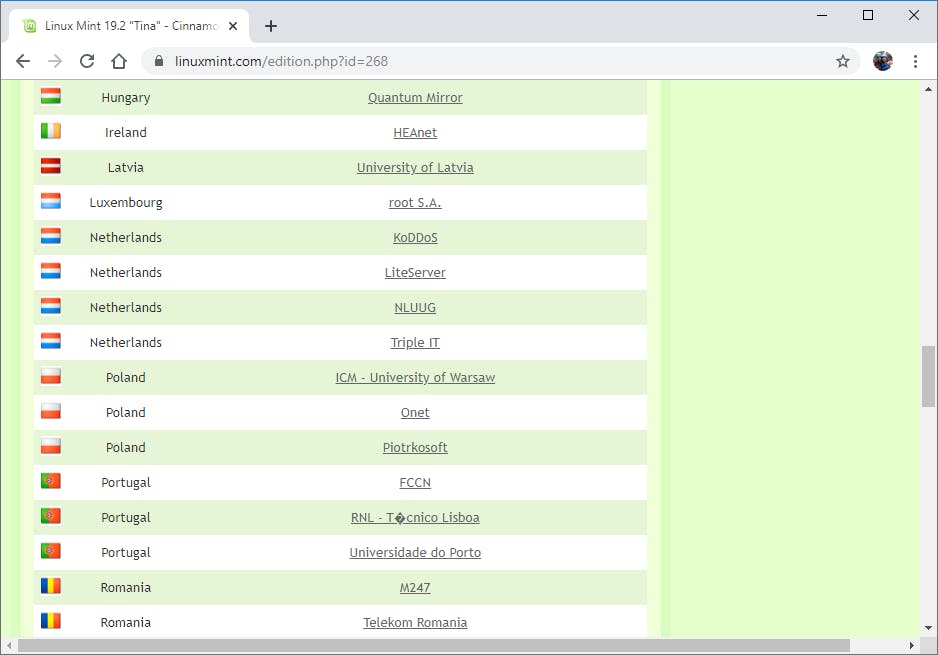Click flag in Universidade do Porto row
Image resolution: width=938 pixels, height=655 pixels.
coord(51,551)
